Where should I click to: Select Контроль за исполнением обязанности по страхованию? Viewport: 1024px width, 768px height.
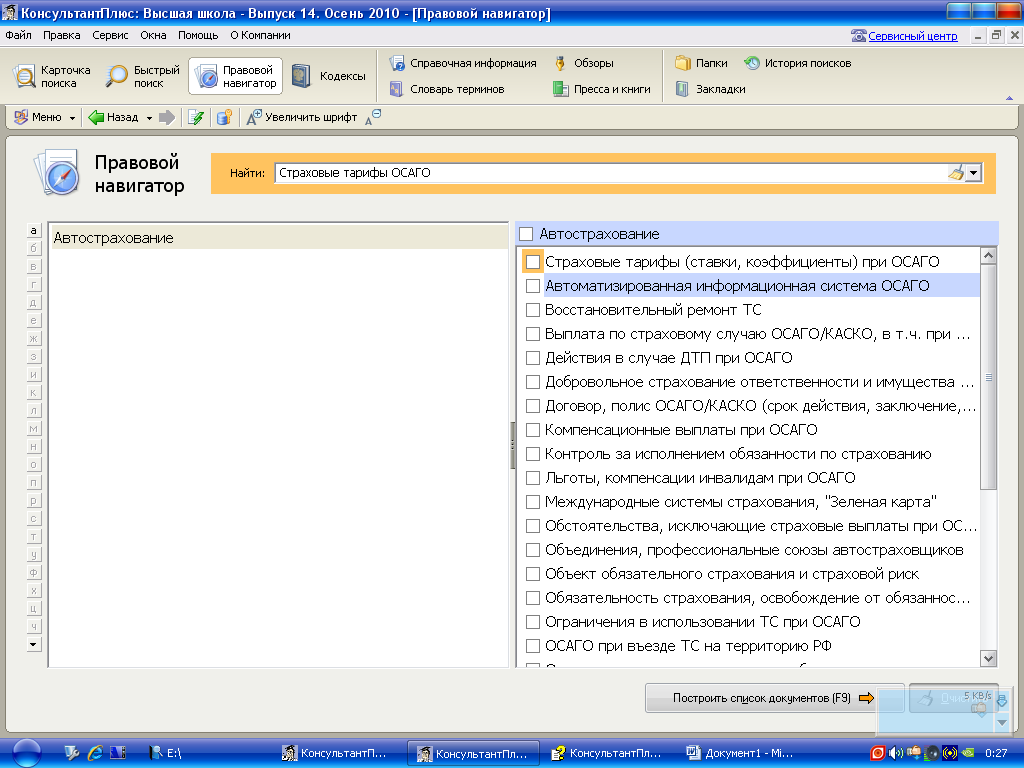738,454
